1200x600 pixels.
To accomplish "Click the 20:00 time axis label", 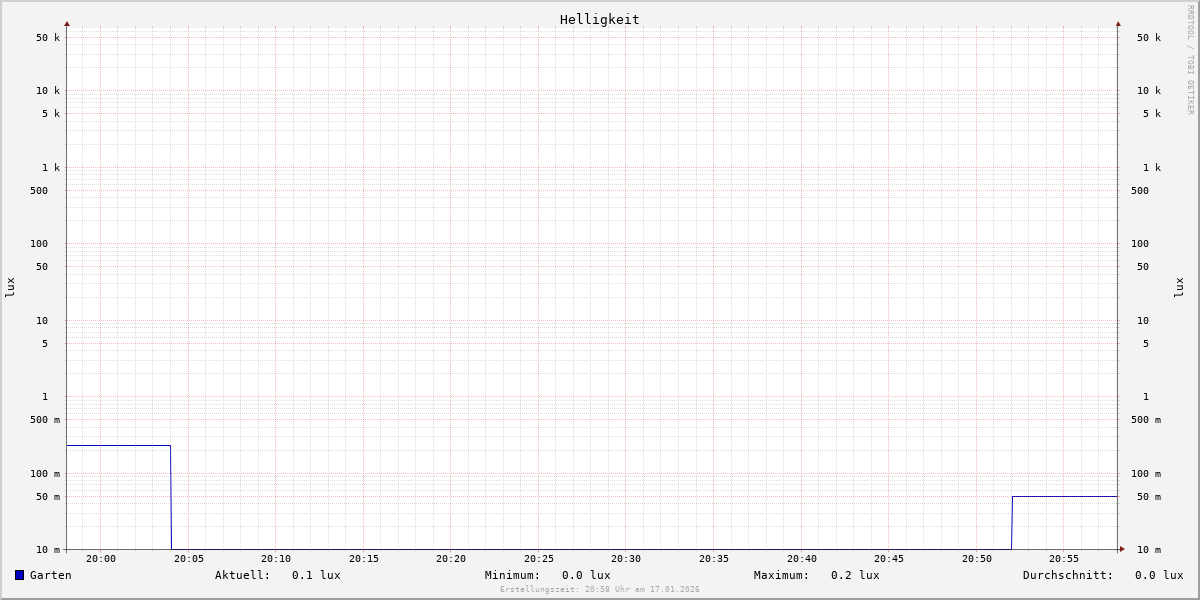I will coord(101,559).
